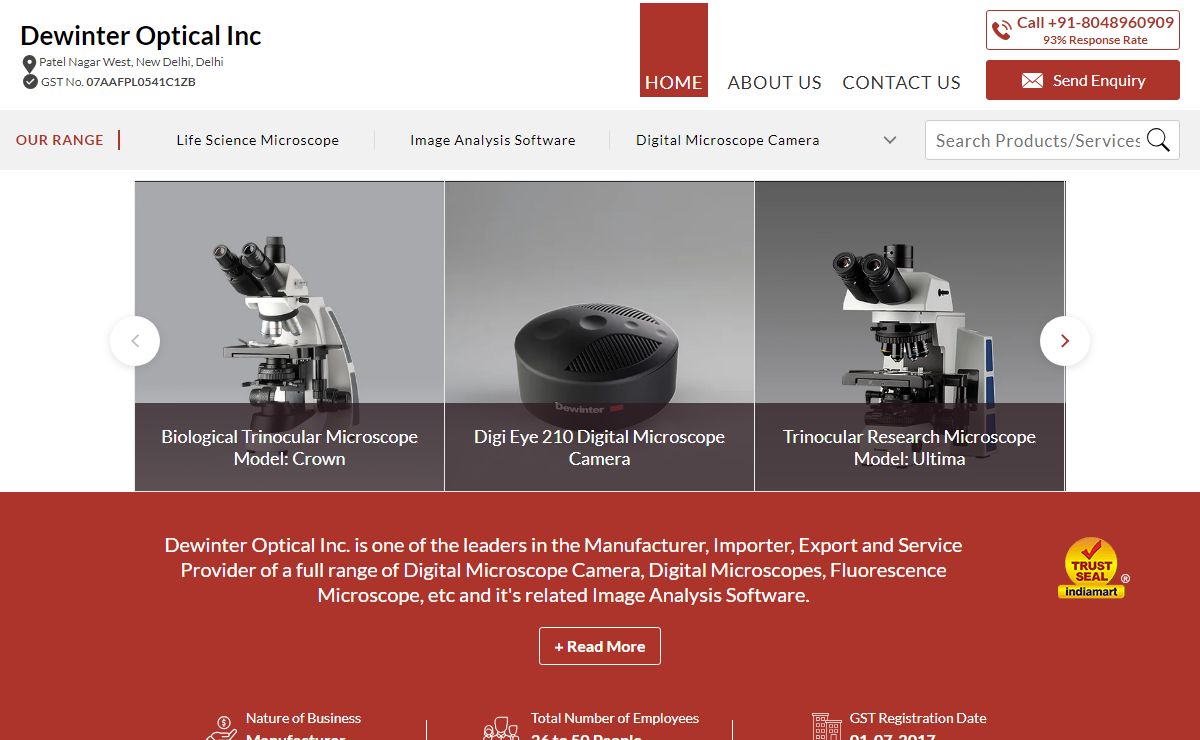
Task: Click the Total Number of Employees label
Action: (615, 718)
